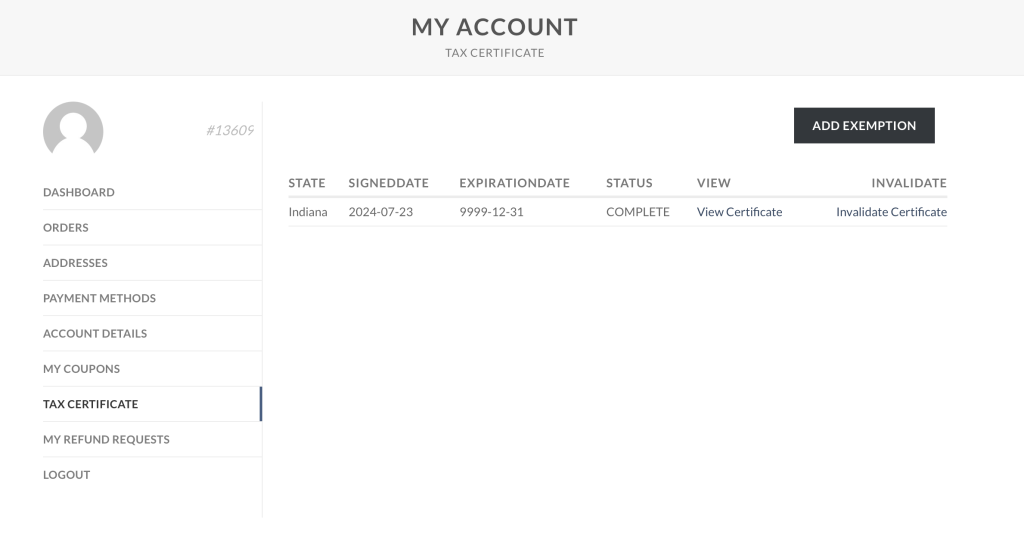Screen dimensions: 1024x540
Task: Click the COMPLETE status value
Action: tap(637, 212)
